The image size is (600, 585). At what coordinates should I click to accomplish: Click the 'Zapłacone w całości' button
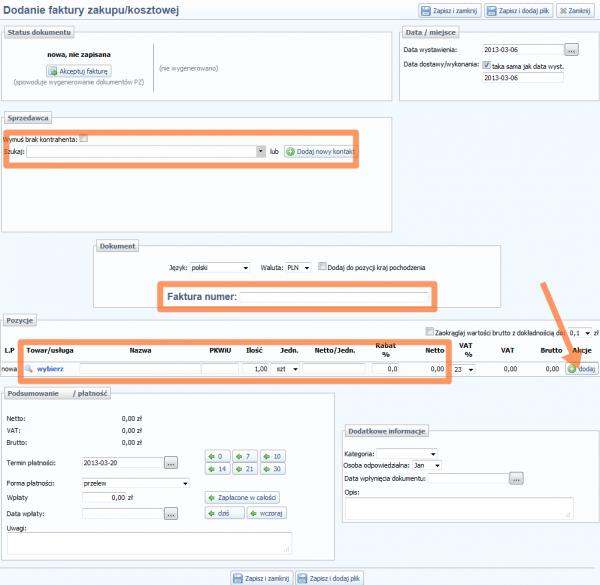click(x=241, y=497)
